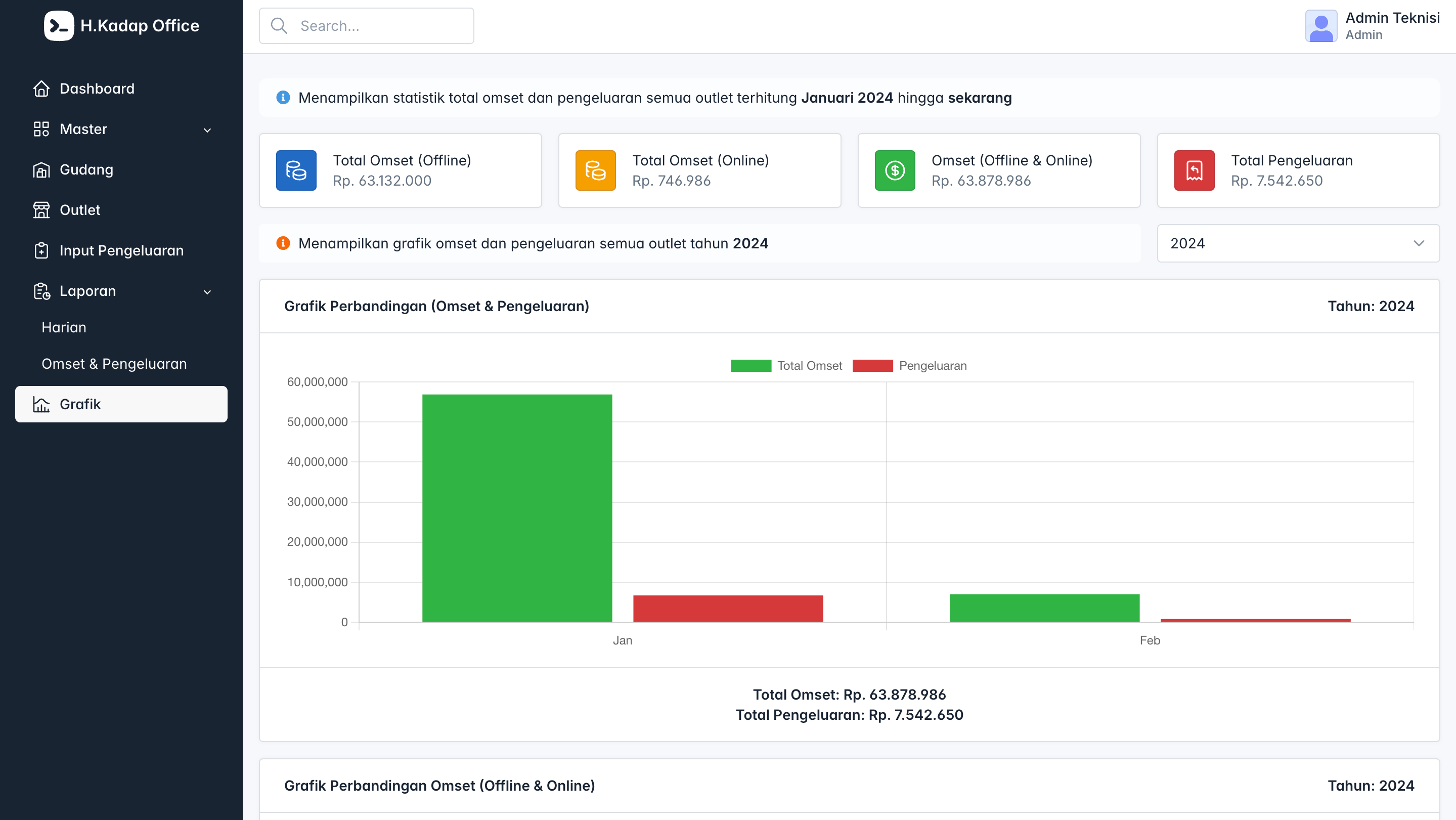Click the Search input field
Image resolution: width=1456 pixels, height=820 pixels.
366,26
